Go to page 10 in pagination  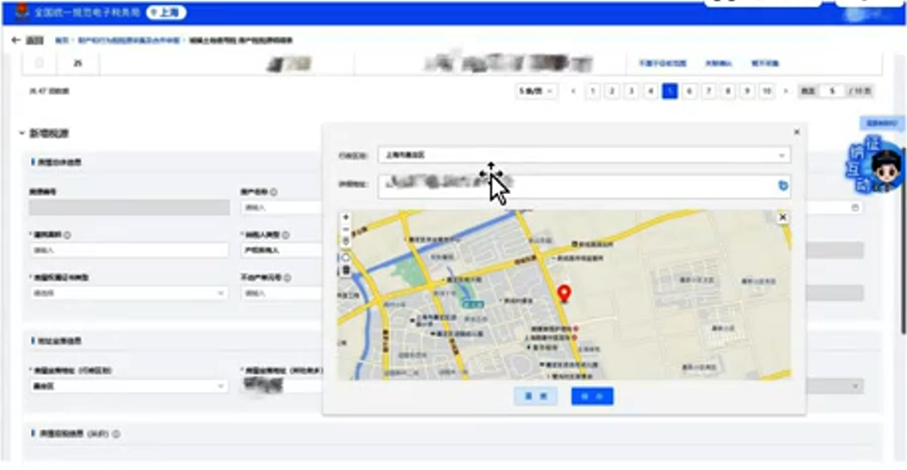pyautogui.click(x=766, y=91)
